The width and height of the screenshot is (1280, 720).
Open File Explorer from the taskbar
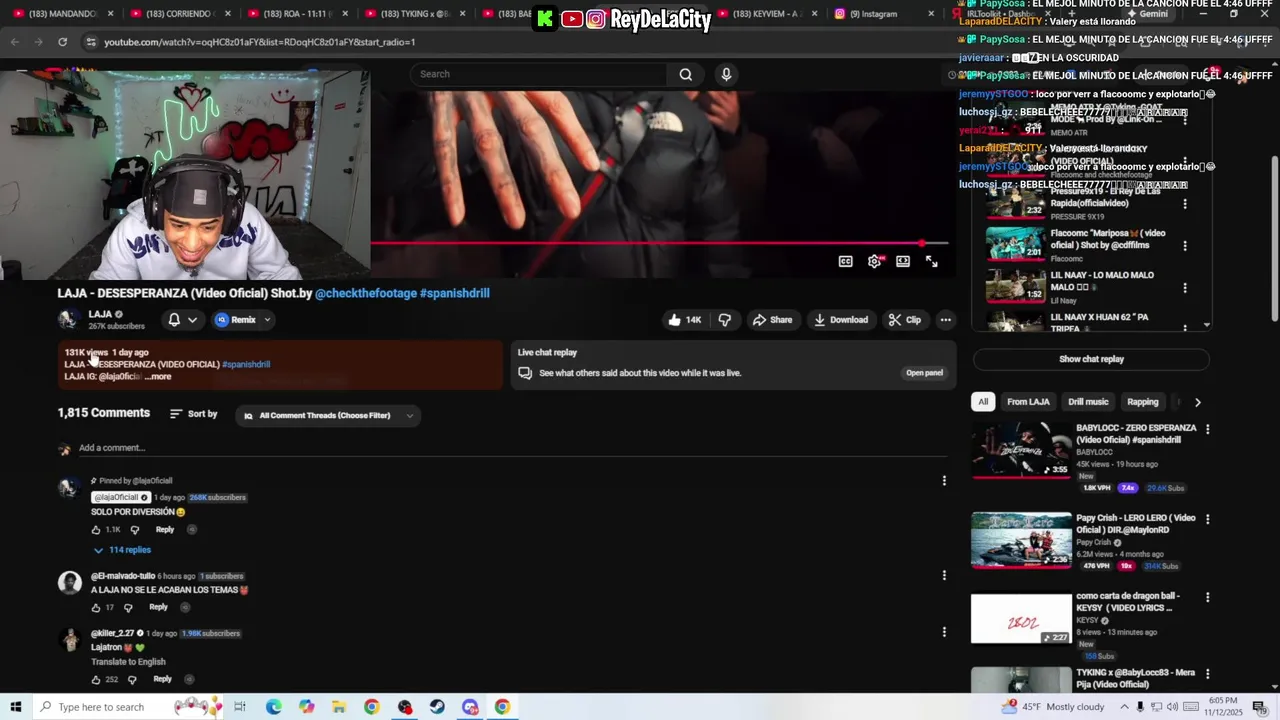click(x=339, y=707)
